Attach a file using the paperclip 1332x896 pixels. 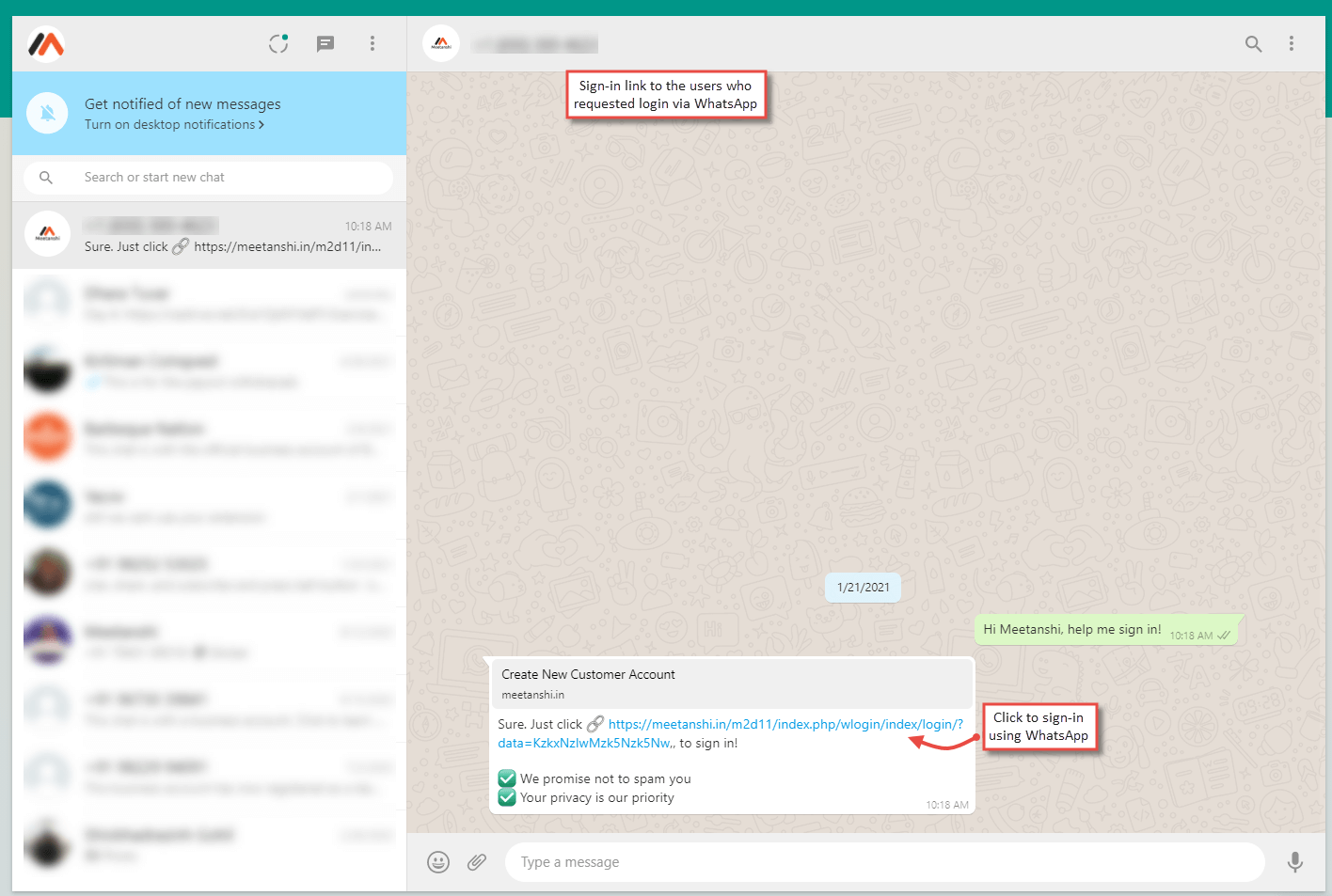pyautogui.click(x=476, y=861)
